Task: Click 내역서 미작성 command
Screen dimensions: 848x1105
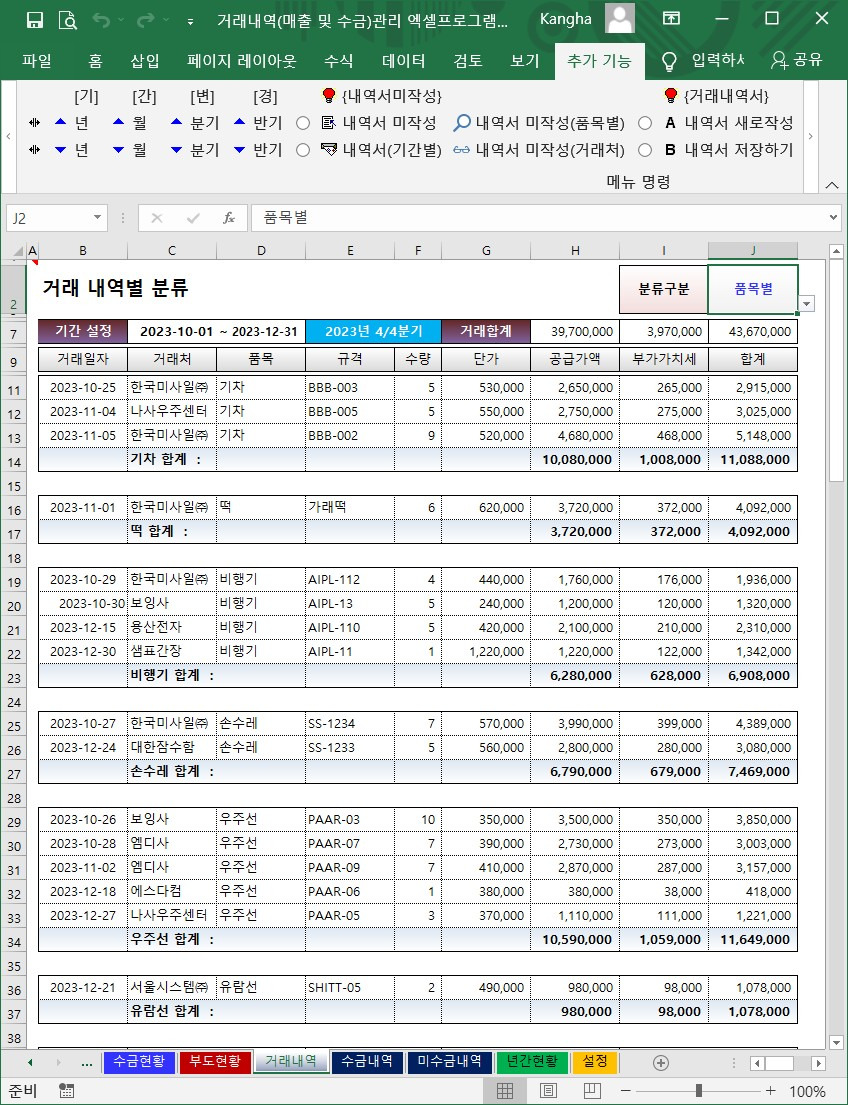Action: (379, 123)
